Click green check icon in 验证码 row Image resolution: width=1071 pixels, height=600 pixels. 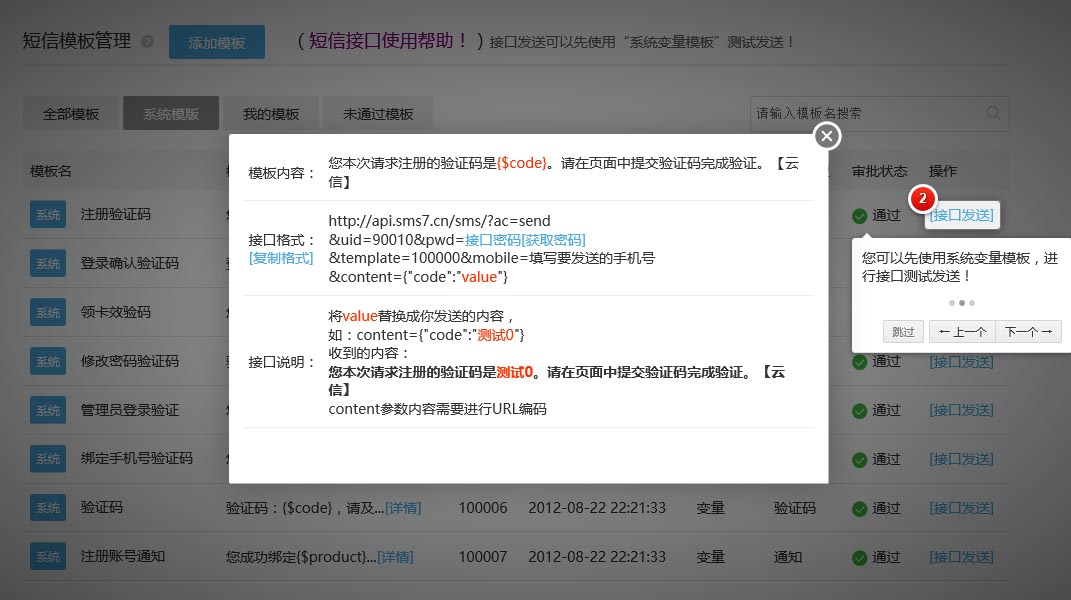pos(859,508)
